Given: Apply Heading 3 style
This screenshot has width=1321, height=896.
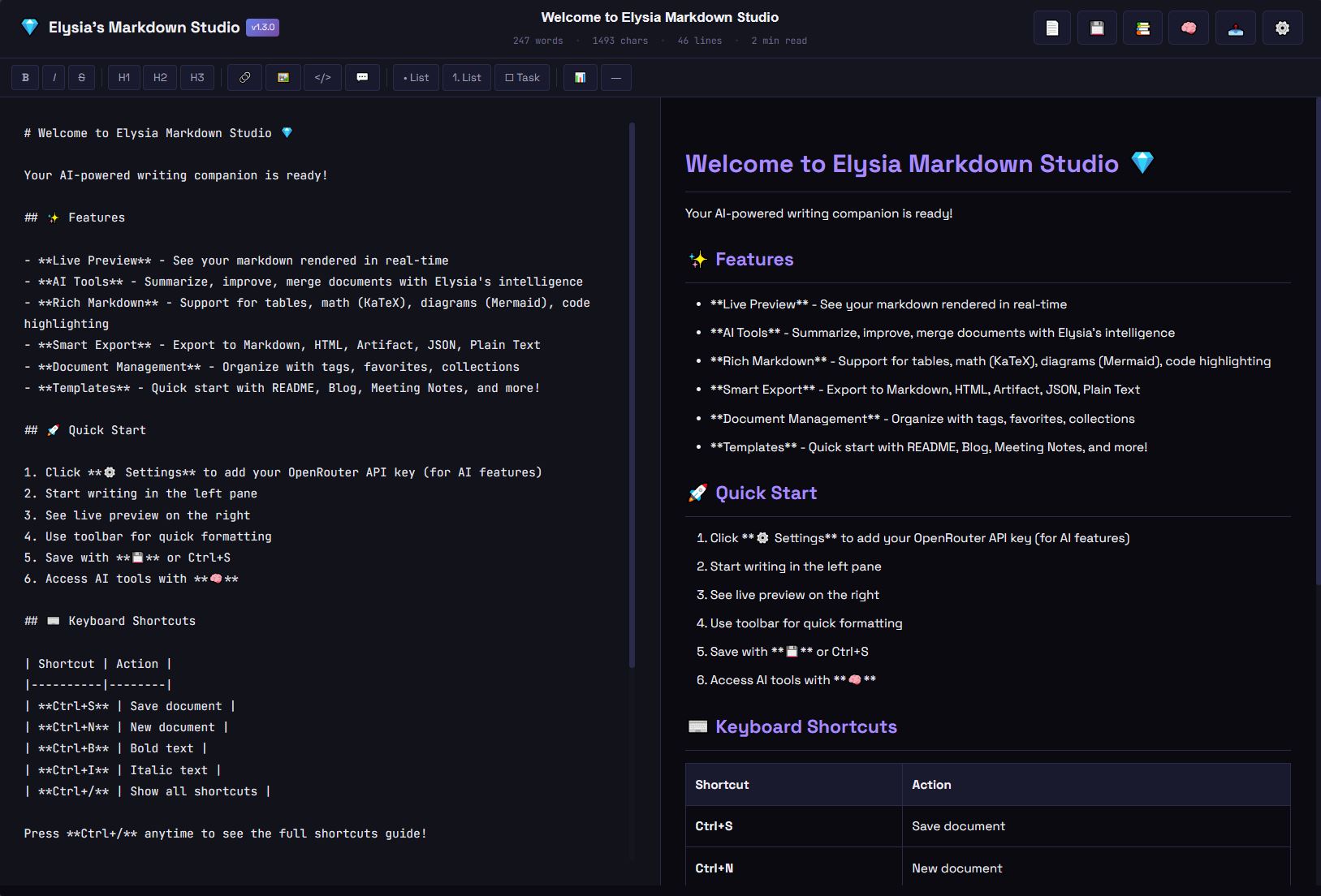Looking at the screenshot, I should [x=197, y=77].
